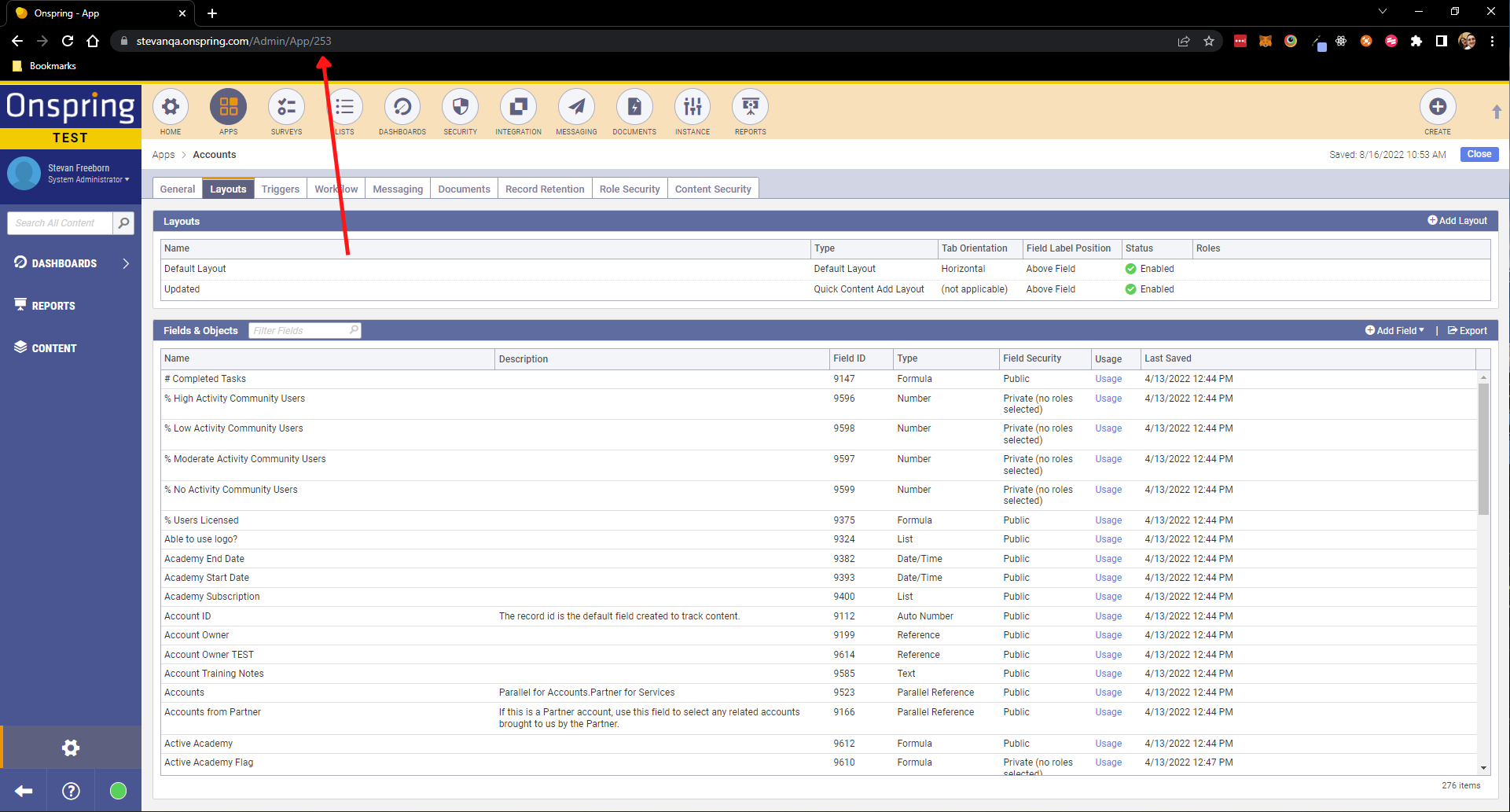Click the Filter Fields input box

(305, 331)
